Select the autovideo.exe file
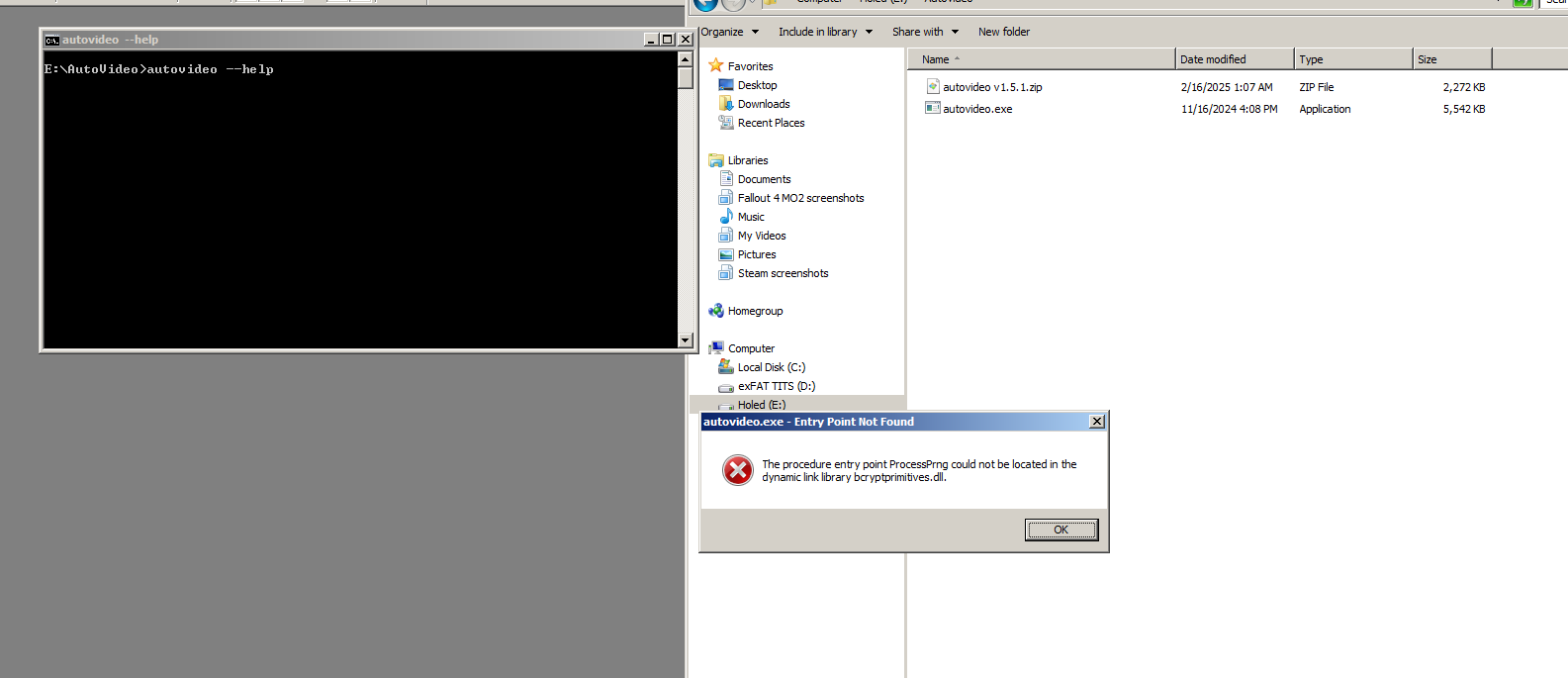 click(977, 109)
